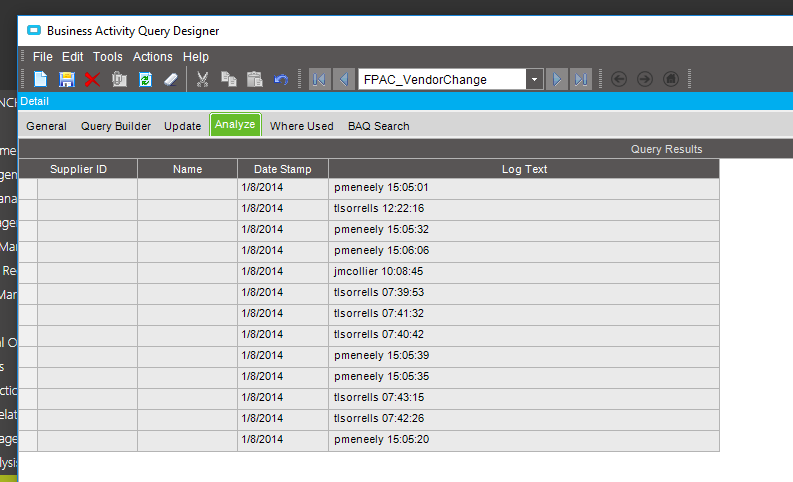Click the red X Delete icon
The height and width of the screenshot is (482, 793).
93,79
